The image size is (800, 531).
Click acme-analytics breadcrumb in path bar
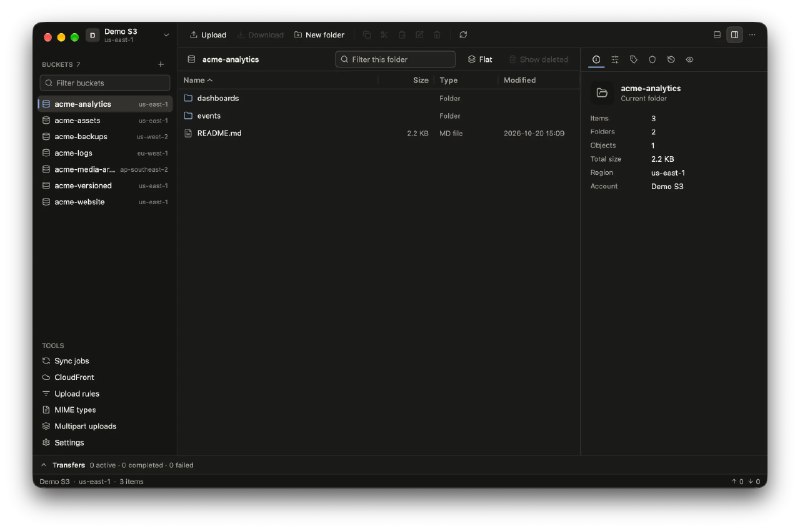[231, 59]
